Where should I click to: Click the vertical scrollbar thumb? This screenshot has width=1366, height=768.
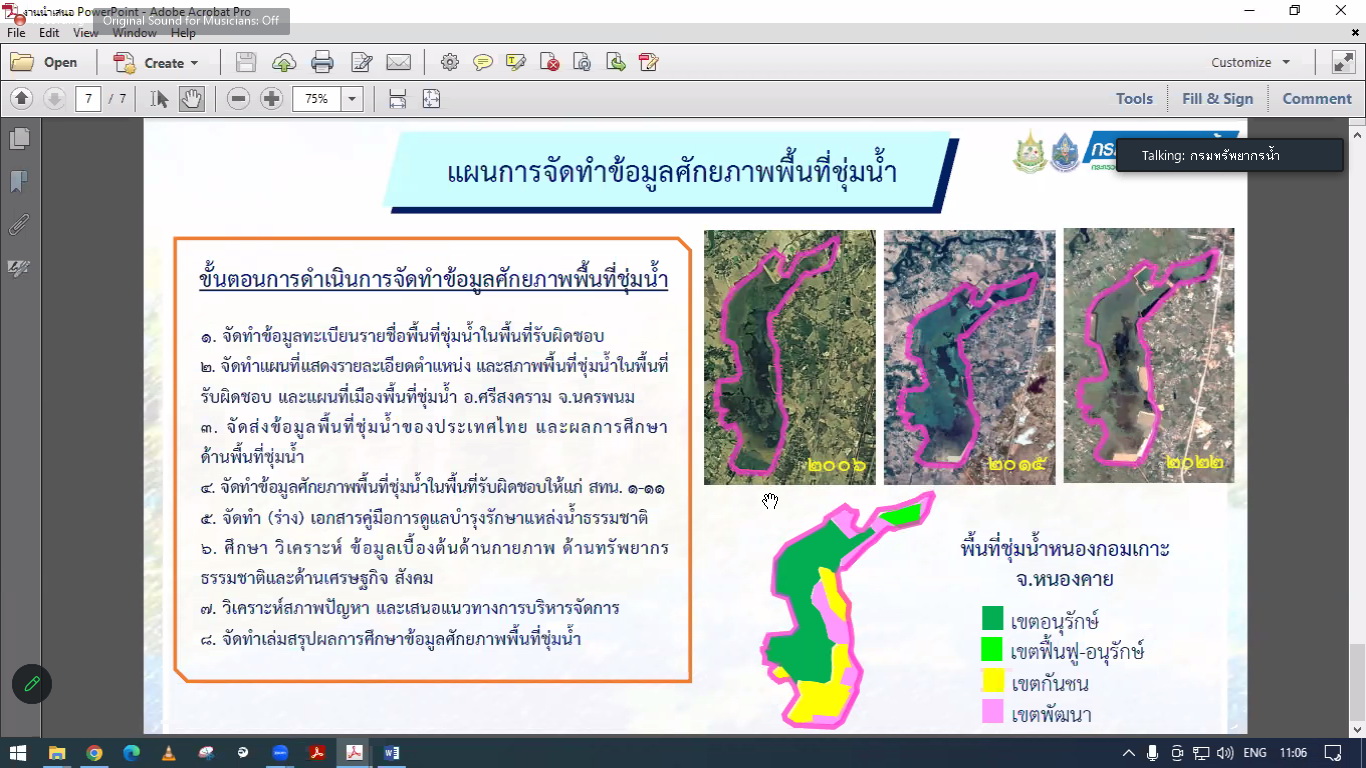click(1357, 682)
